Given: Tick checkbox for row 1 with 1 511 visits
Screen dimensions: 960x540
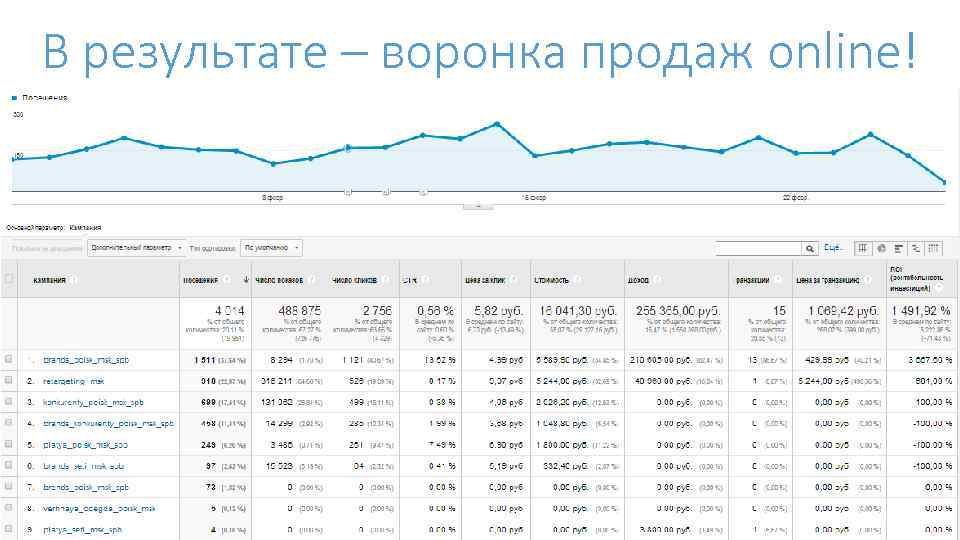Looking at the screenshot, I should (x=9, y=359).
